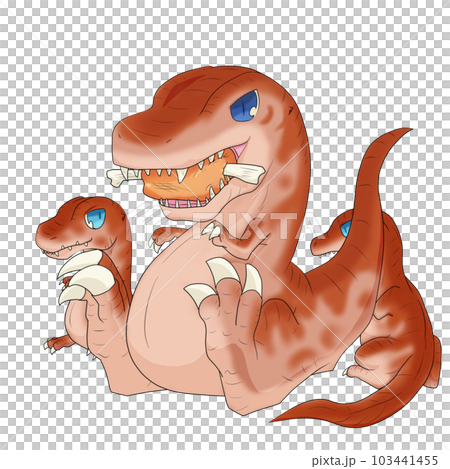
Task: Click the large dinosaur's raised foot claws
Action: coord(224,279)
